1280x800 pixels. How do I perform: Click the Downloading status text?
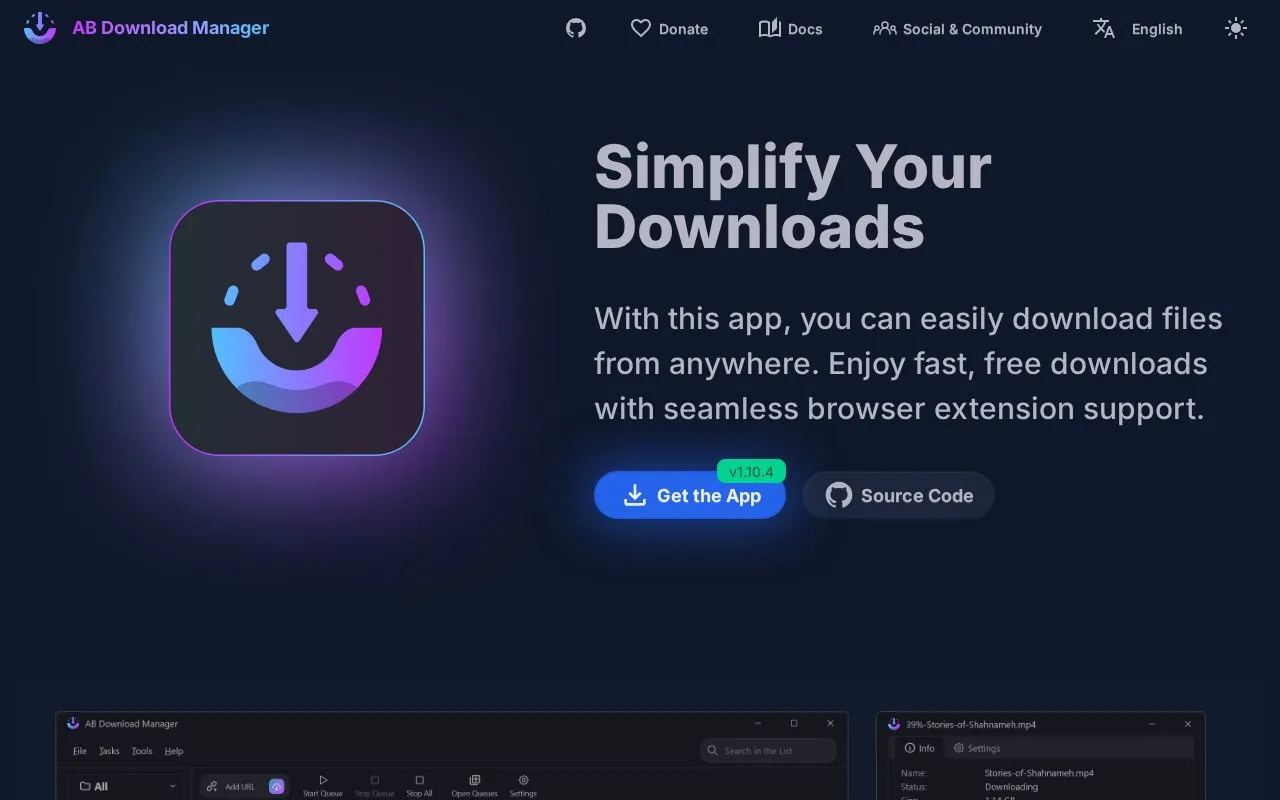point(1011,787)
